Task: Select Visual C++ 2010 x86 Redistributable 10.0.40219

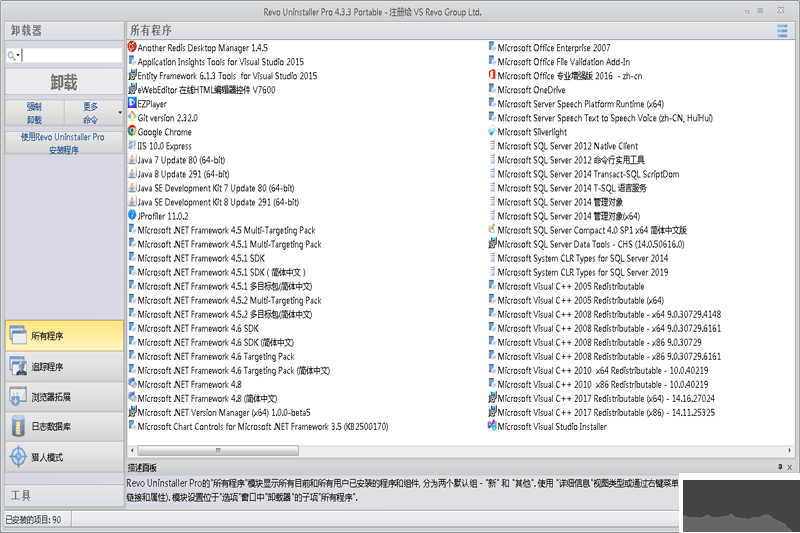Action: tap(598, 384)
